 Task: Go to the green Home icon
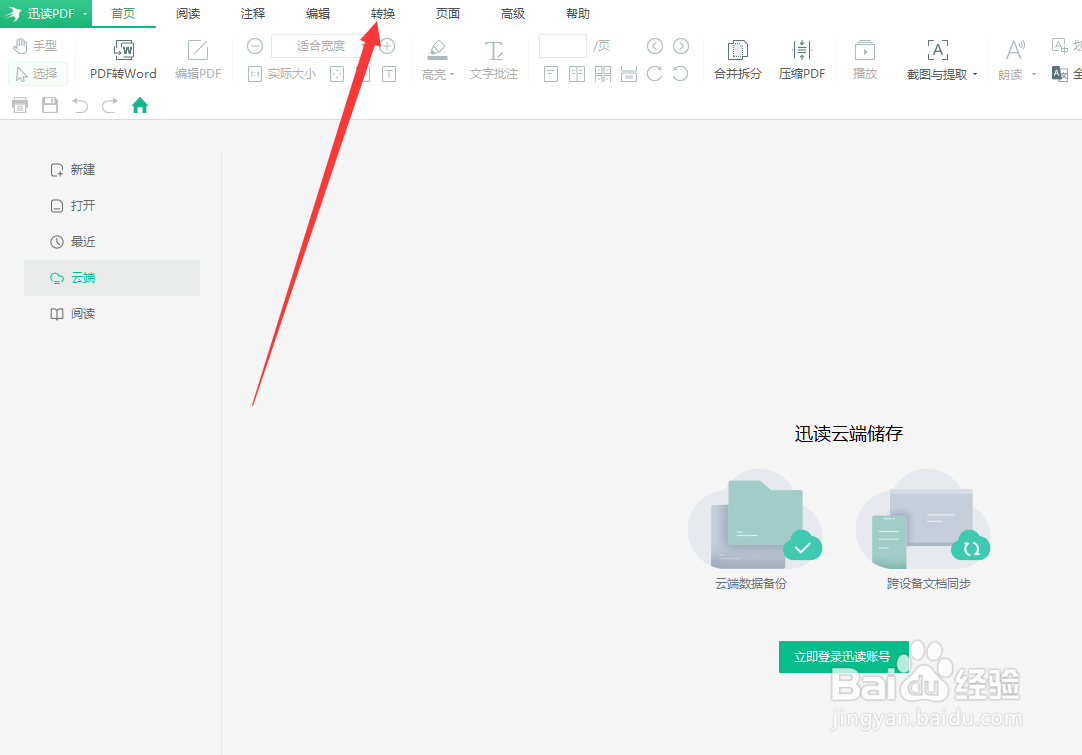(x=140, y=105)
